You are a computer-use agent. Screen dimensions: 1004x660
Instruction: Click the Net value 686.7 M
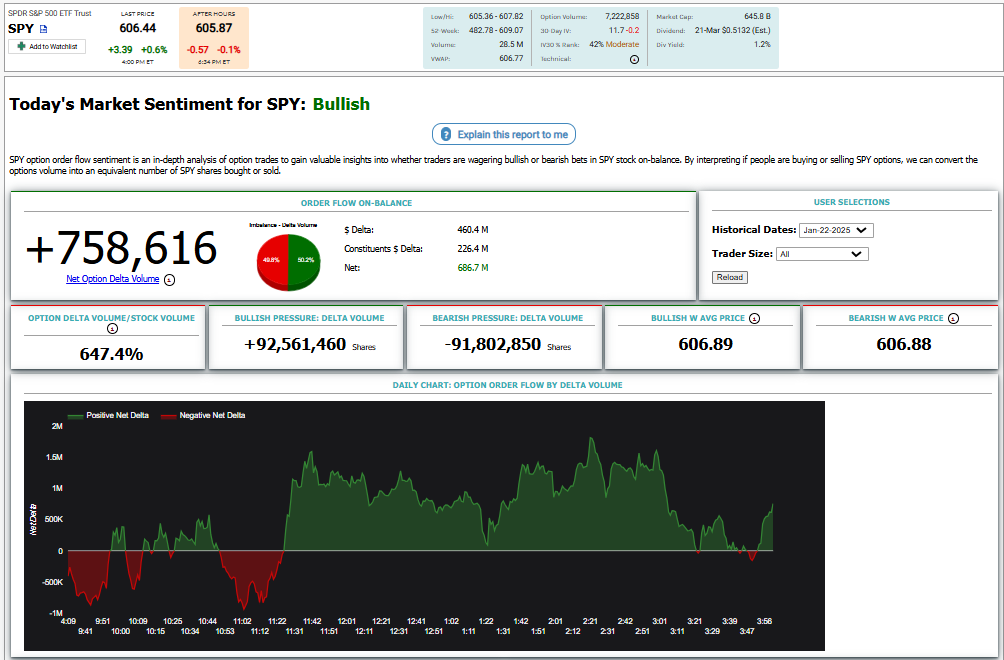(473, 268)
